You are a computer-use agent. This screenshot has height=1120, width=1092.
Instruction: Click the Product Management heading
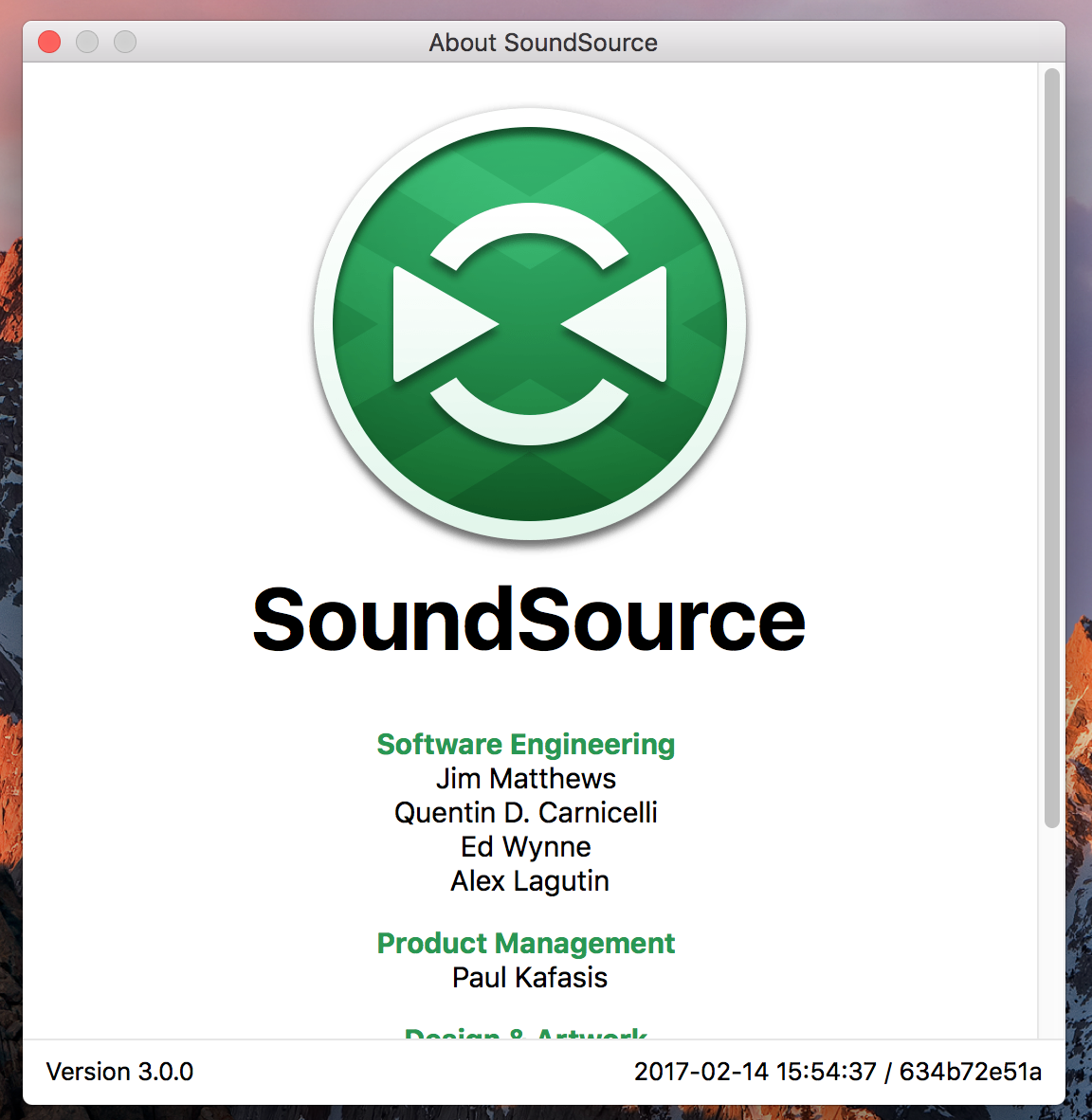coord(526,944)
